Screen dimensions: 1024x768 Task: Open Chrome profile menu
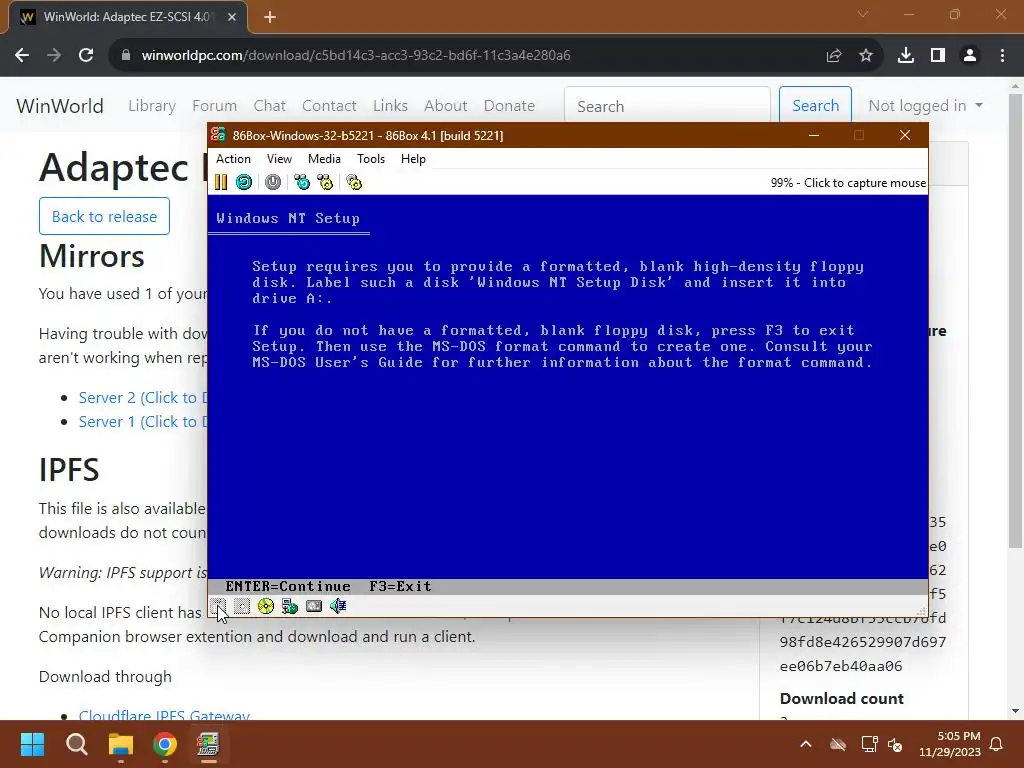pyautogui.click(x=970, y=56)
